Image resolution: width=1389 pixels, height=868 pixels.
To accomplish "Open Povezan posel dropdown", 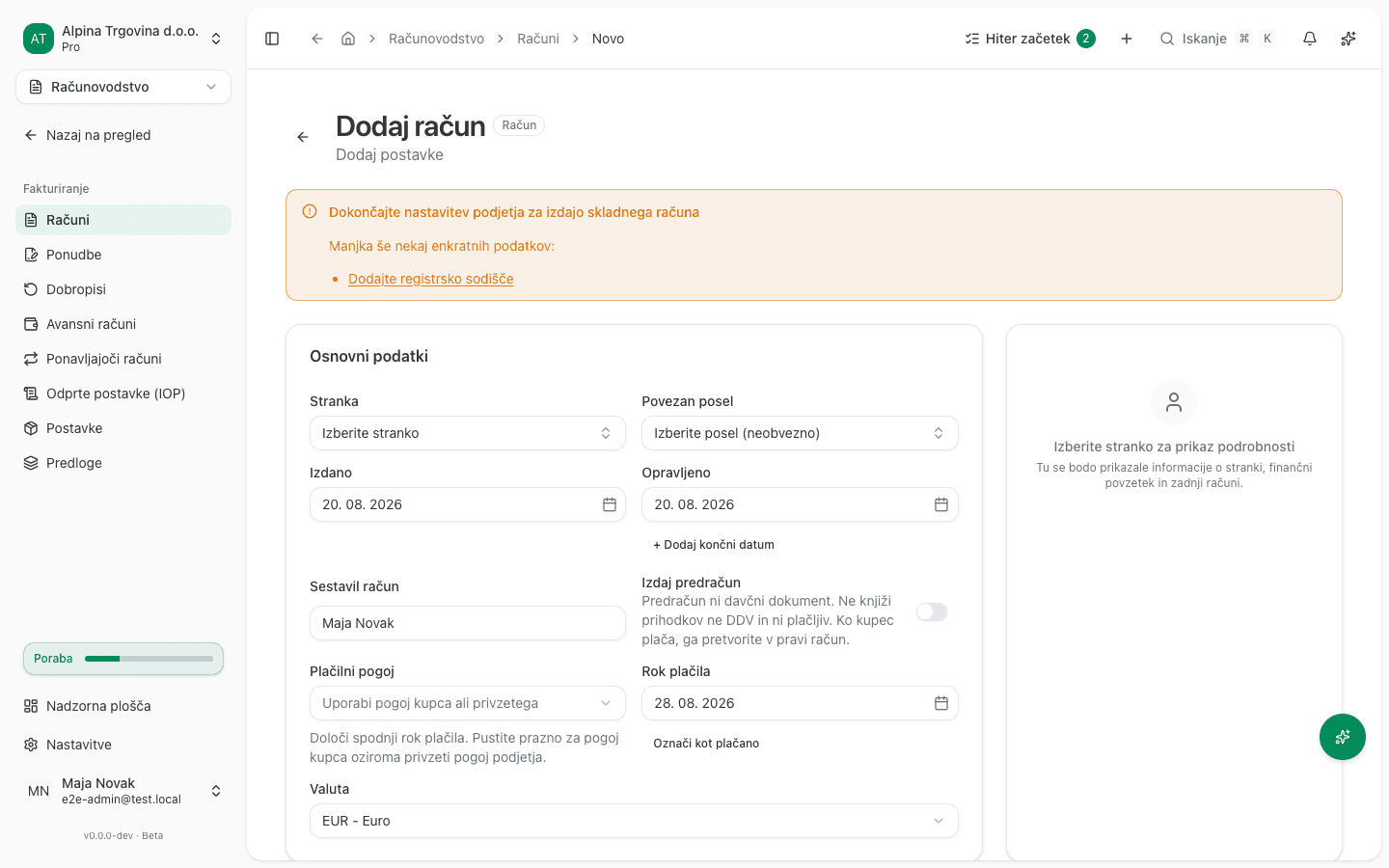I will click(800, 433).
